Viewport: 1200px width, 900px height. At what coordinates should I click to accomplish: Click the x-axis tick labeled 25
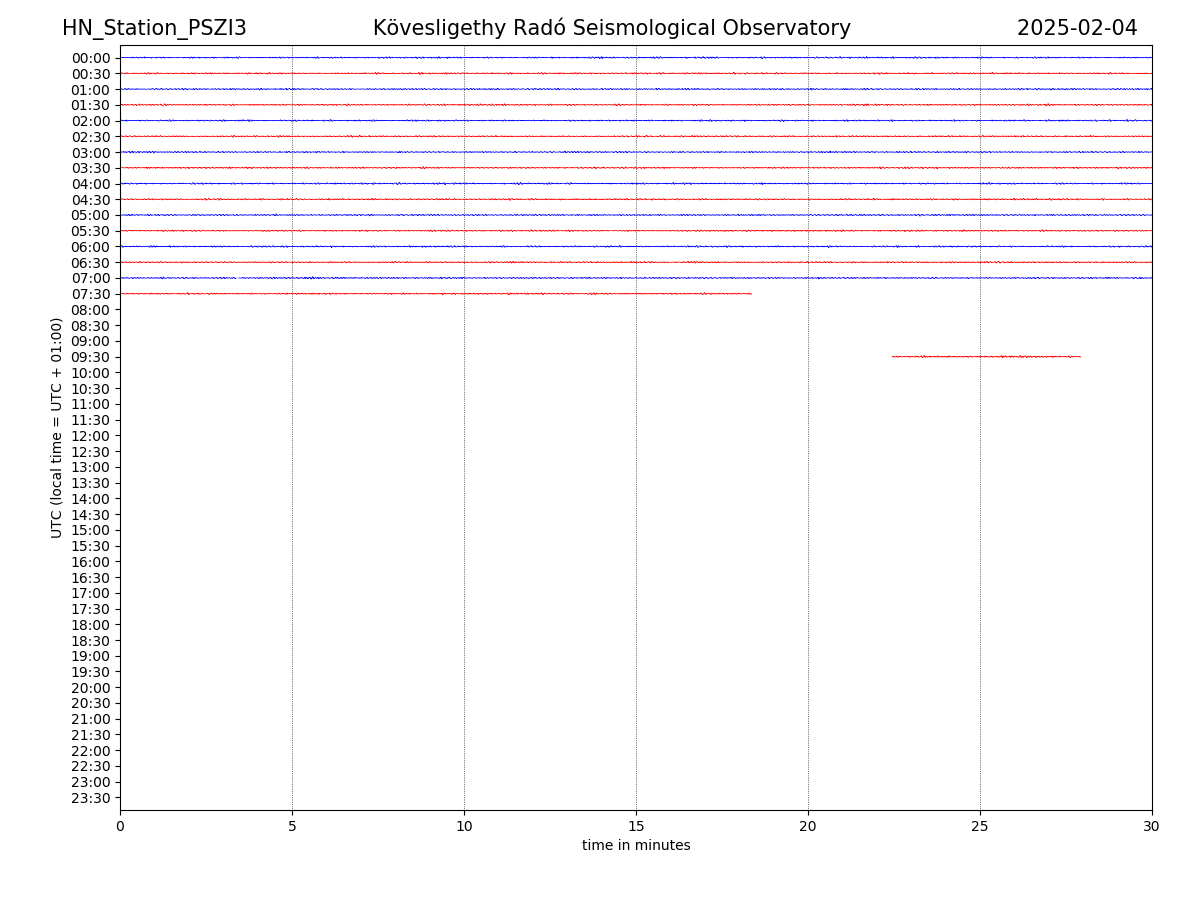[x=980, y=826]
